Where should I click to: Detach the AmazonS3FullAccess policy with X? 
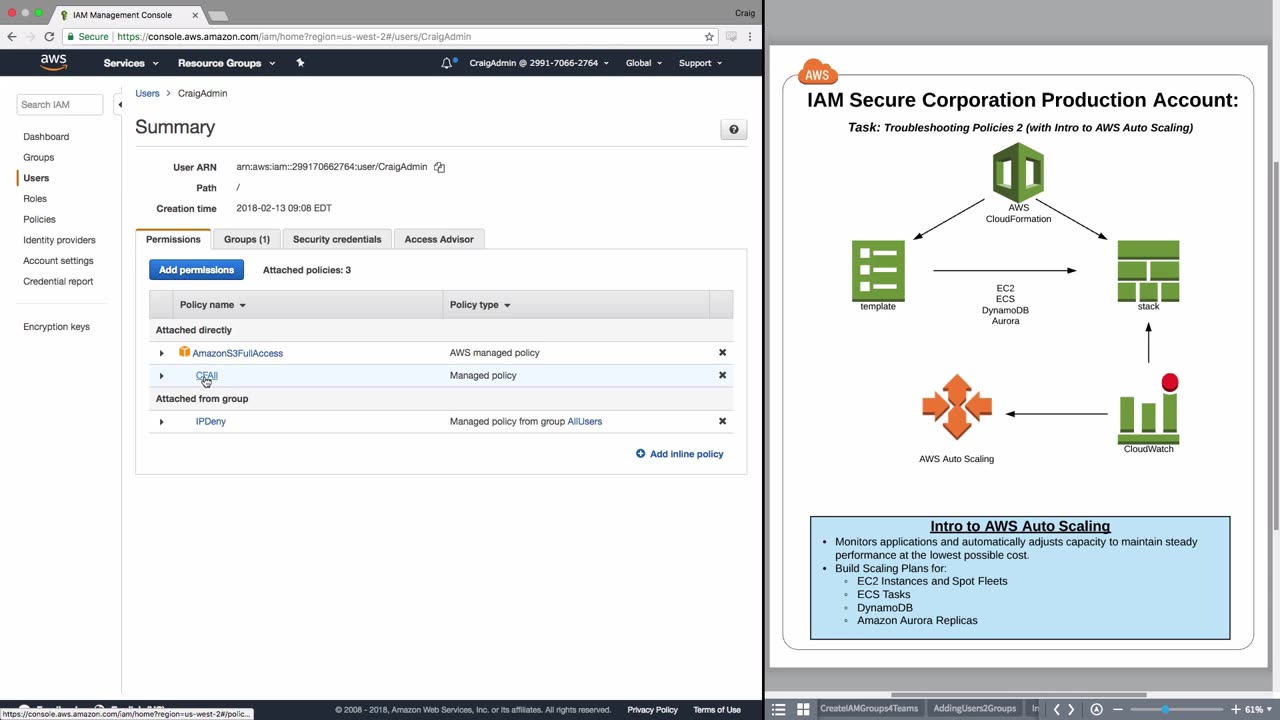(722, 353)
